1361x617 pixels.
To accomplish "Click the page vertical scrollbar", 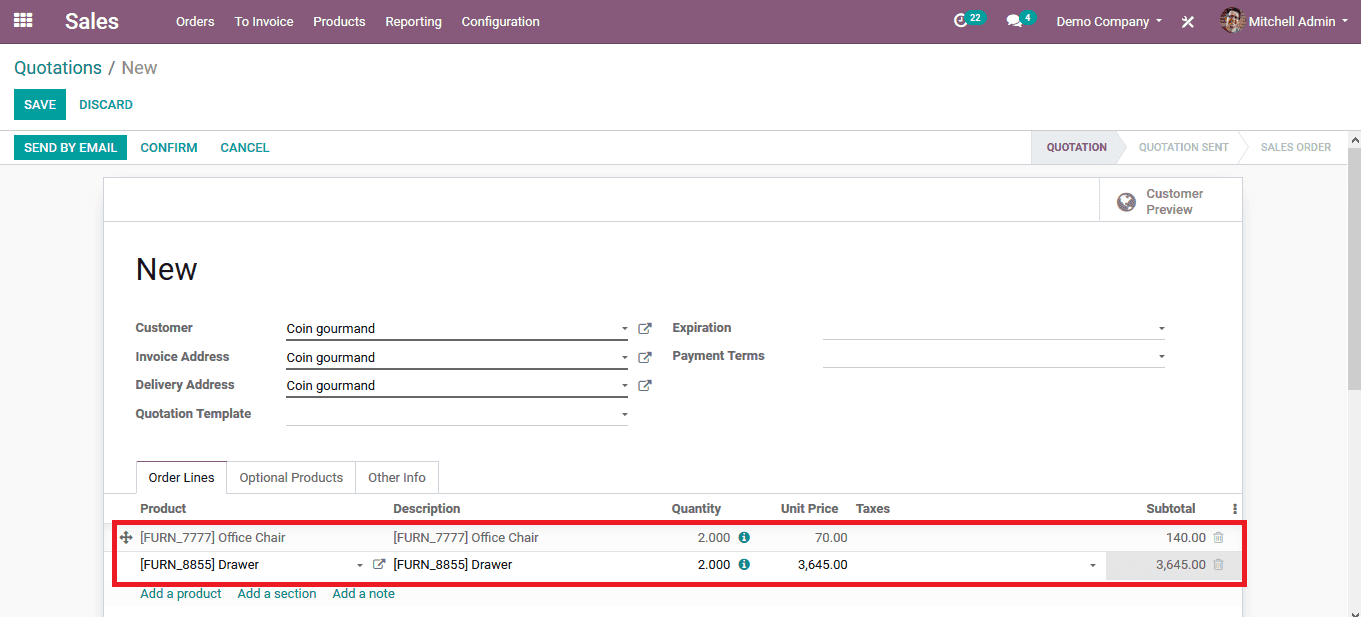I will pyautogui.click(x=1354, y=268).
